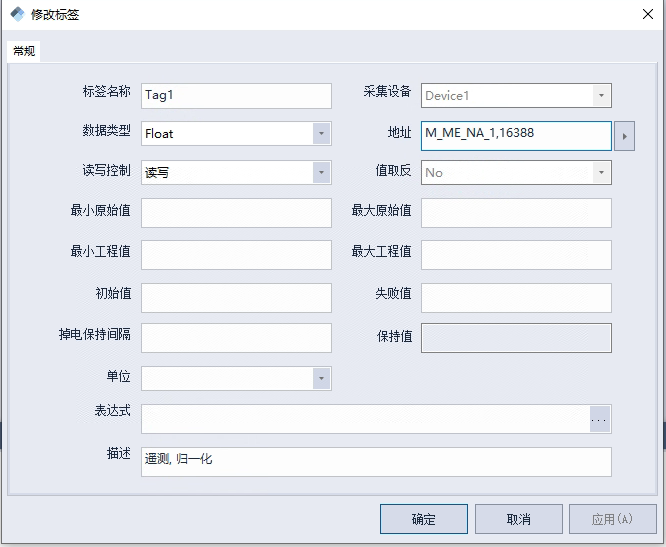
Task: Open expression editor with ellipsis button
Action: [599, 420]
